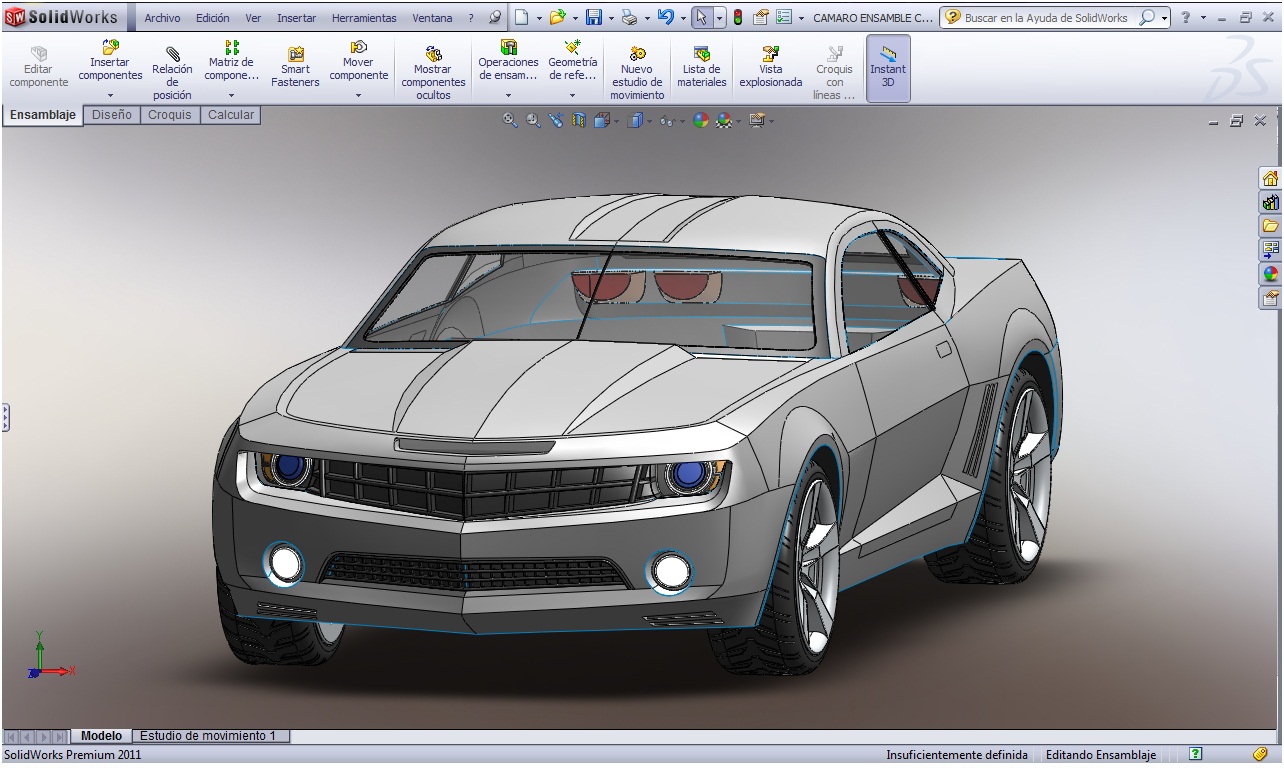This screenshot has width=1284, height=768.
Task: Open Appearances tab in task pane
Action: pos(1270,273)
